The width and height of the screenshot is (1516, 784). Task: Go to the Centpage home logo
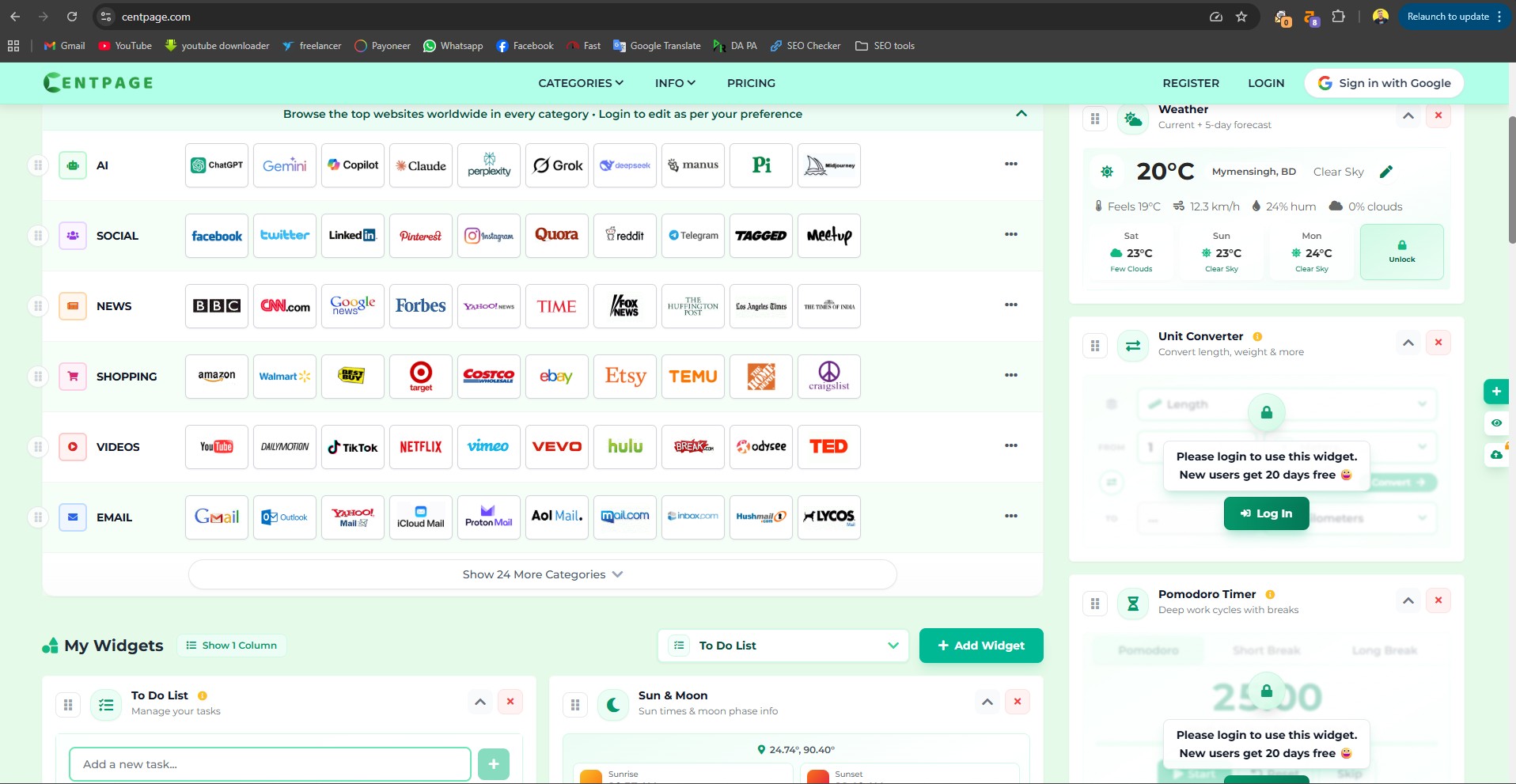(x=98, y=82)
